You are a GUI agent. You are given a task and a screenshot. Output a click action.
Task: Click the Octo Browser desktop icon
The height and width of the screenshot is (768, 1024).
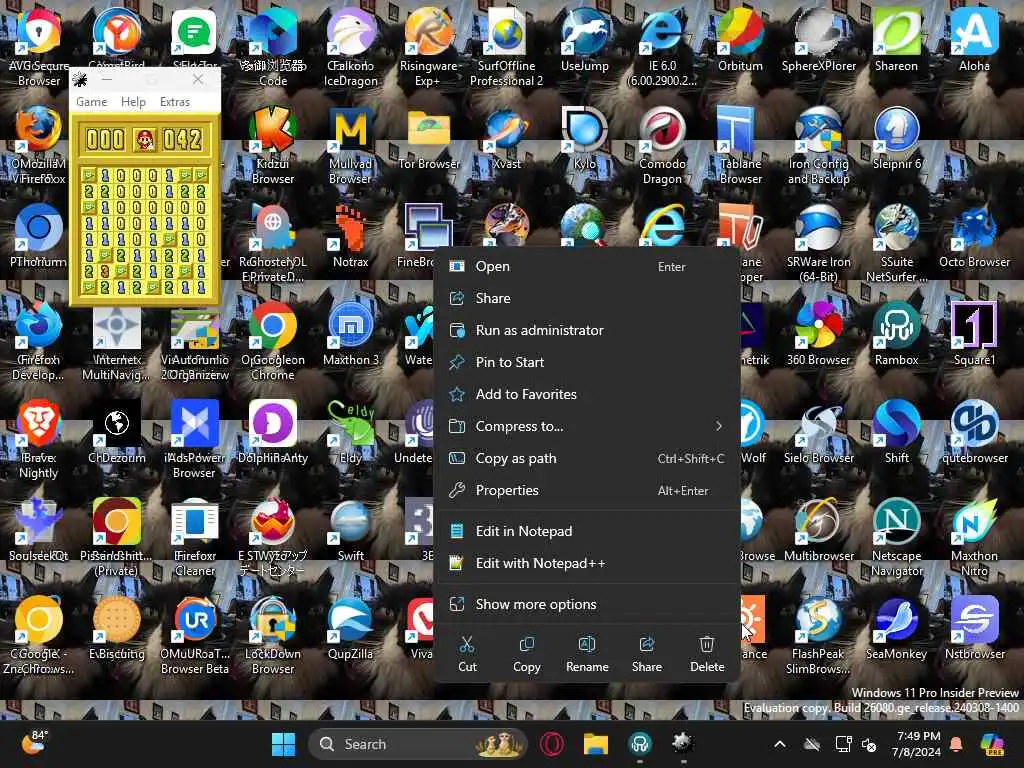[974, 226]
